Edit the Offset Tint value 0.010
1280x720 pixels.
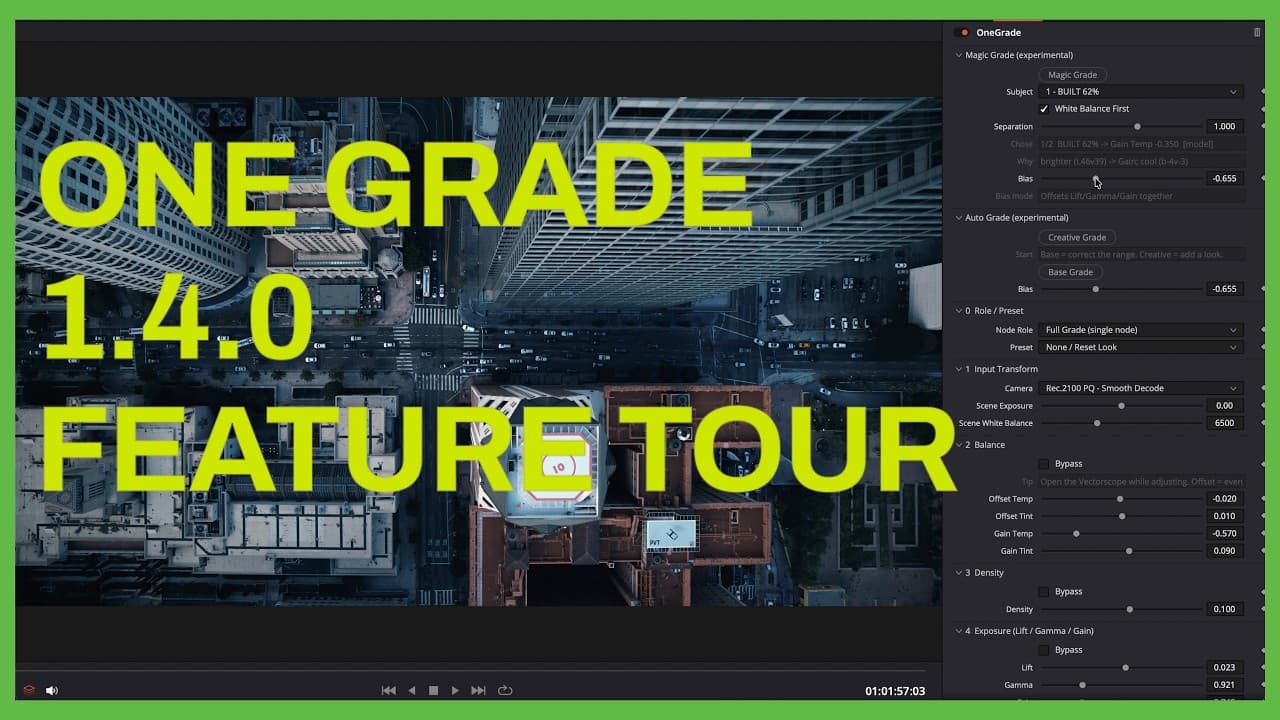[1223, 516]
